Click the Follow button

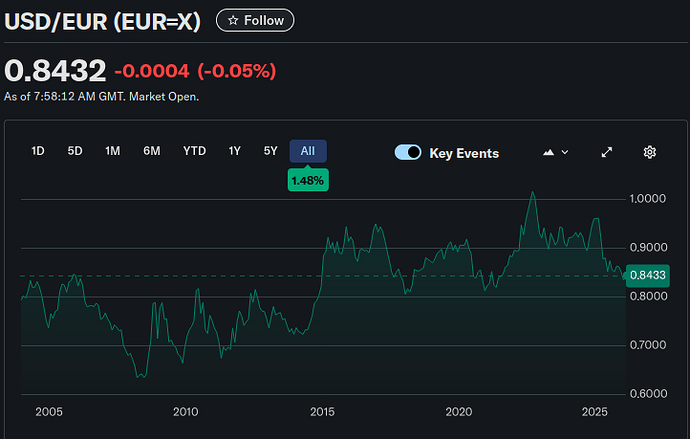pos(255,20)
